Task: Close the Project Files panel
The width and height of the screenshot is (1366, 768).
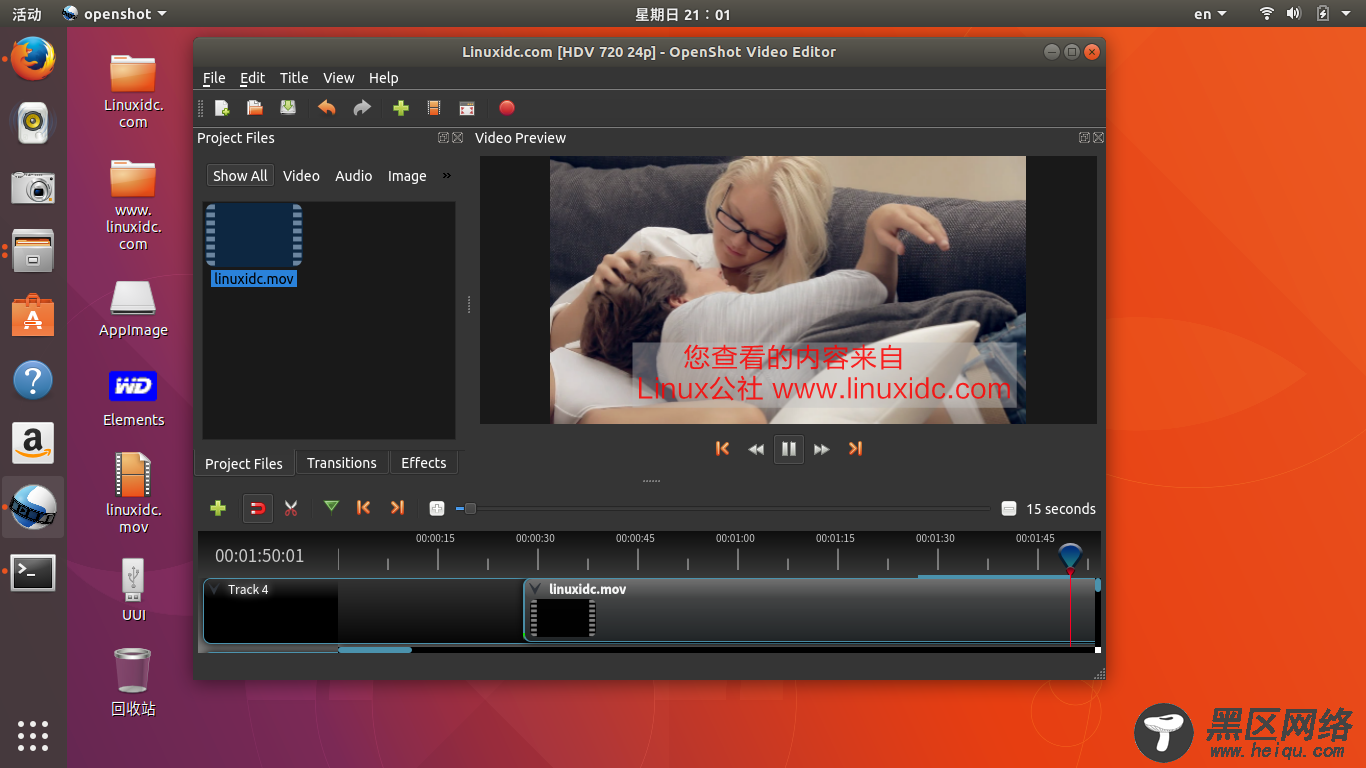Action: point(458,138)
